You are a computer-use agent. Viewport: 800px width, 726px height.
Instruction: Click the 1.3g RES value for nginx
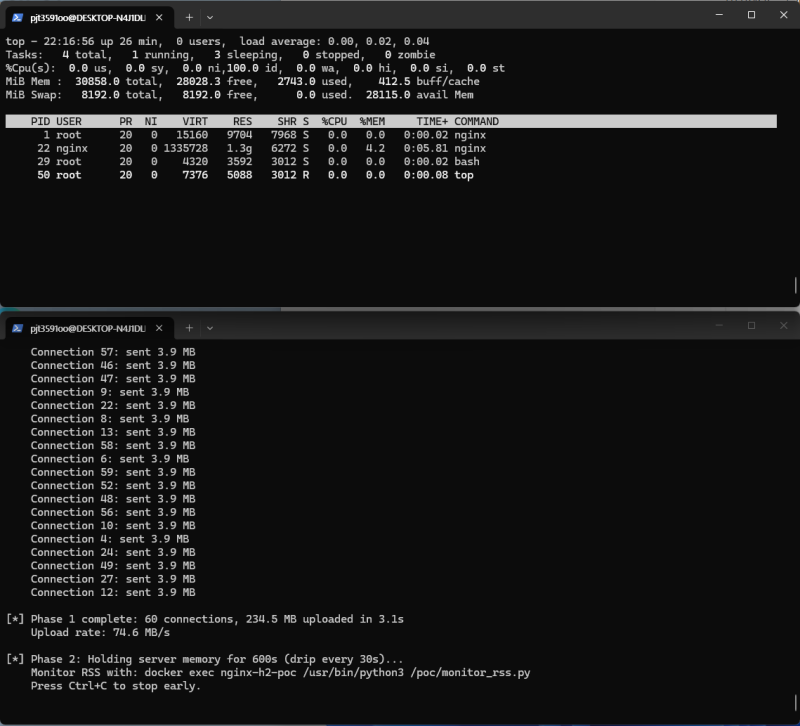[x=239, y=148]
